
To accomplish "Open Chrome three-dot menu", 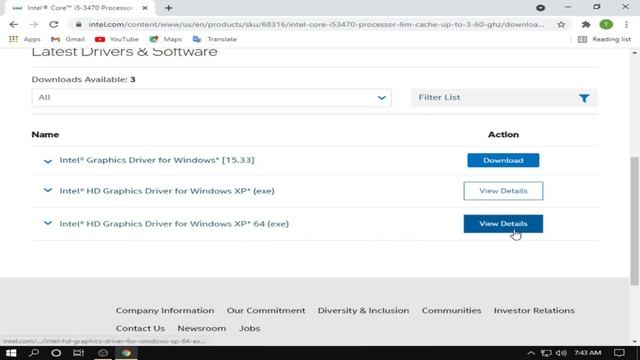I will point(626,24).
